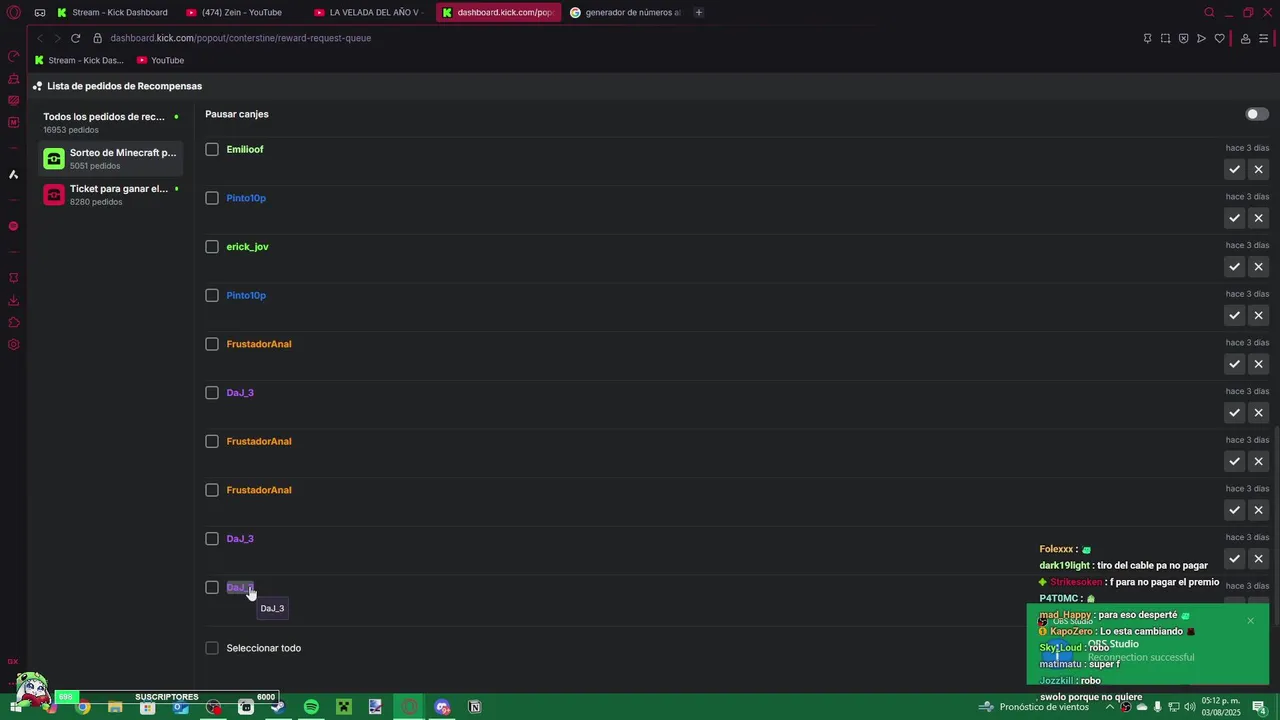This screenshot has width=1280, height=720.
Task: Click the 8280 pedidos count text
Action: coord(96,202)
